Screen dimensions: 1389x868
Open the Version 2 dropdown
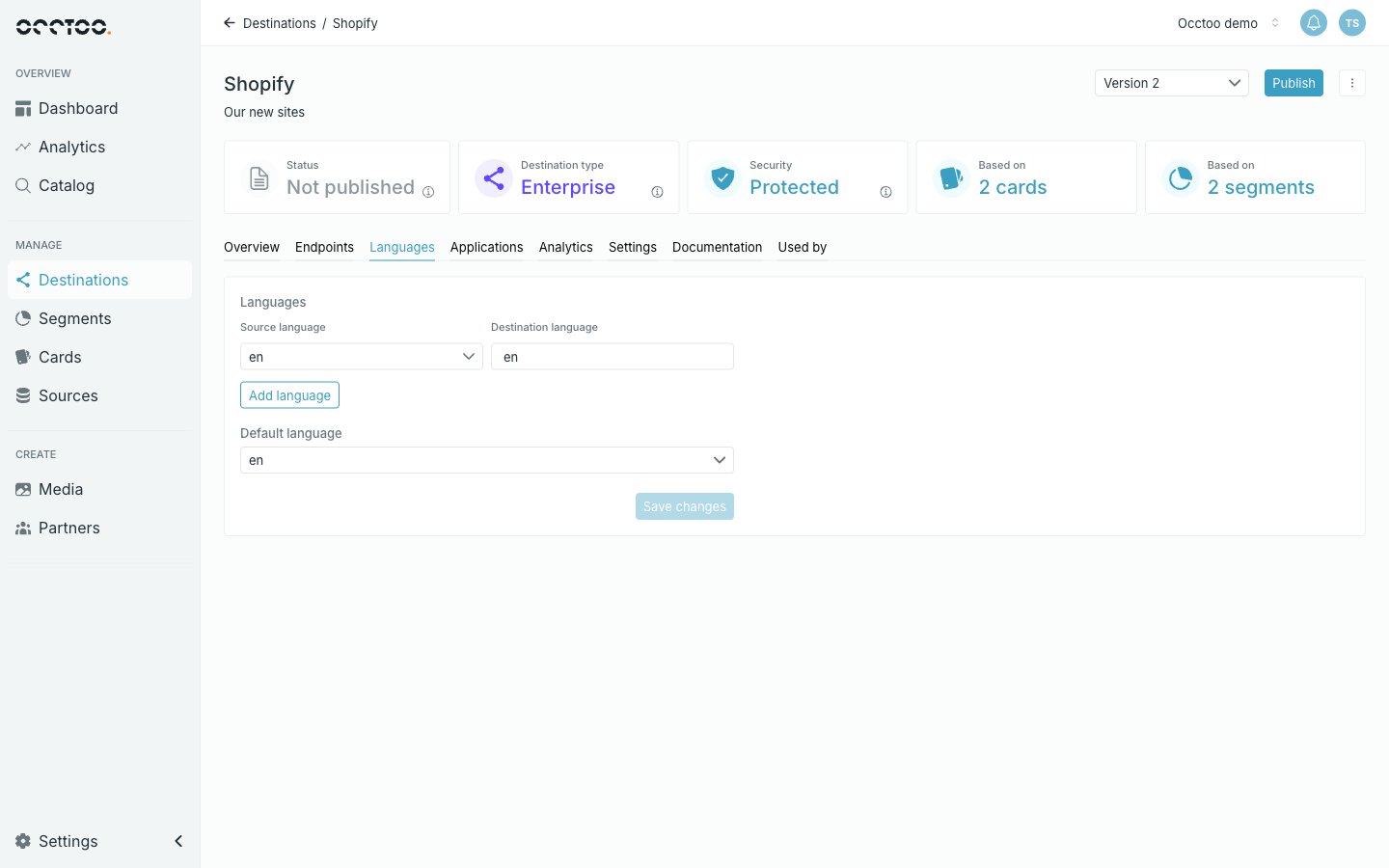point(1172,83)
